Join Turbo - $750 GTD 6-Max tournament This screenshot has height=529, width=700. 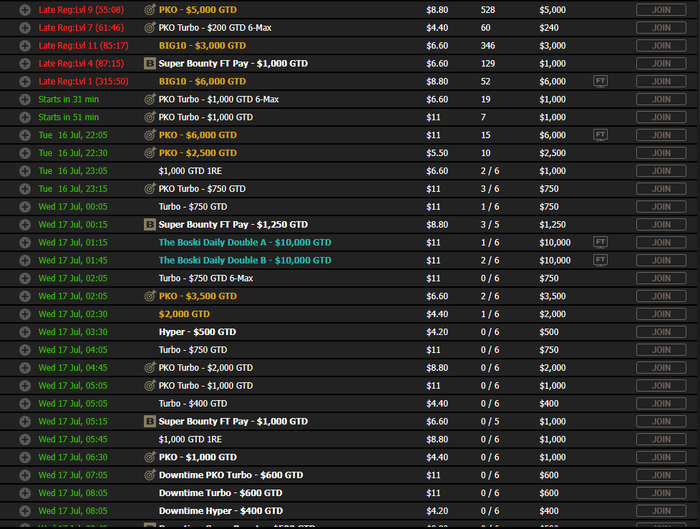661,278
